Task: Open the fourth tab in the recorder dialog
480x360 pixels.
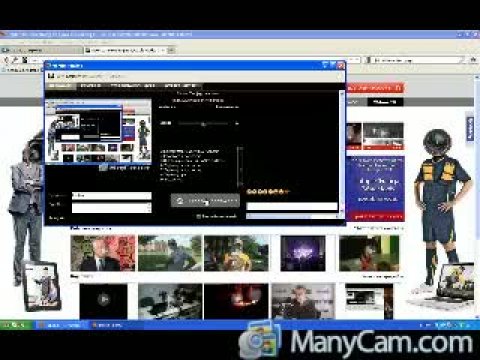Action: click(180, 86)
